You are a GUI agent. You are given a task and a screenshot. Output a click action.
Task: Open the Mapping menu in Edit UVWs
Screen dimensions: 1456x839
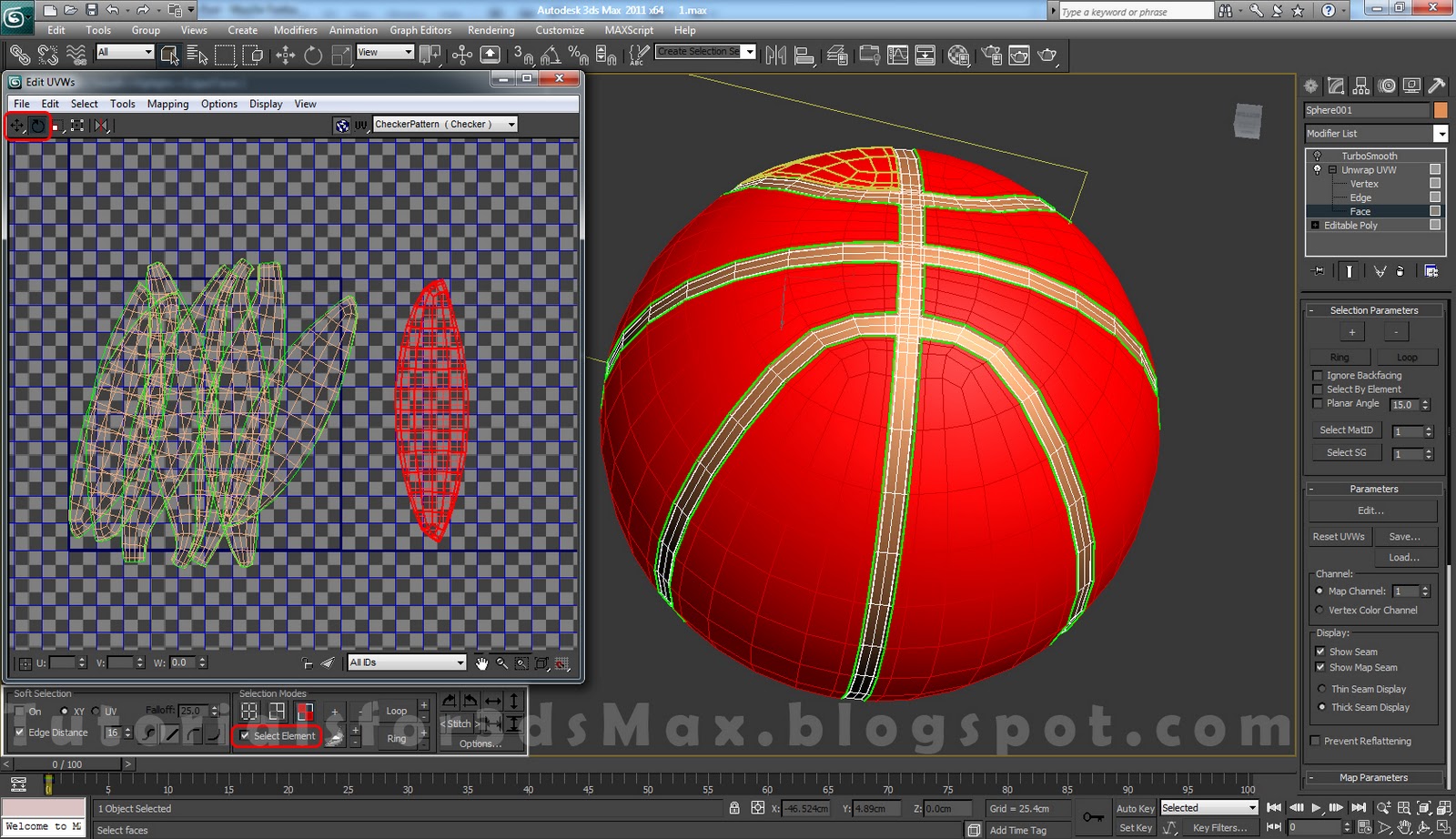[x=167, y=103]
